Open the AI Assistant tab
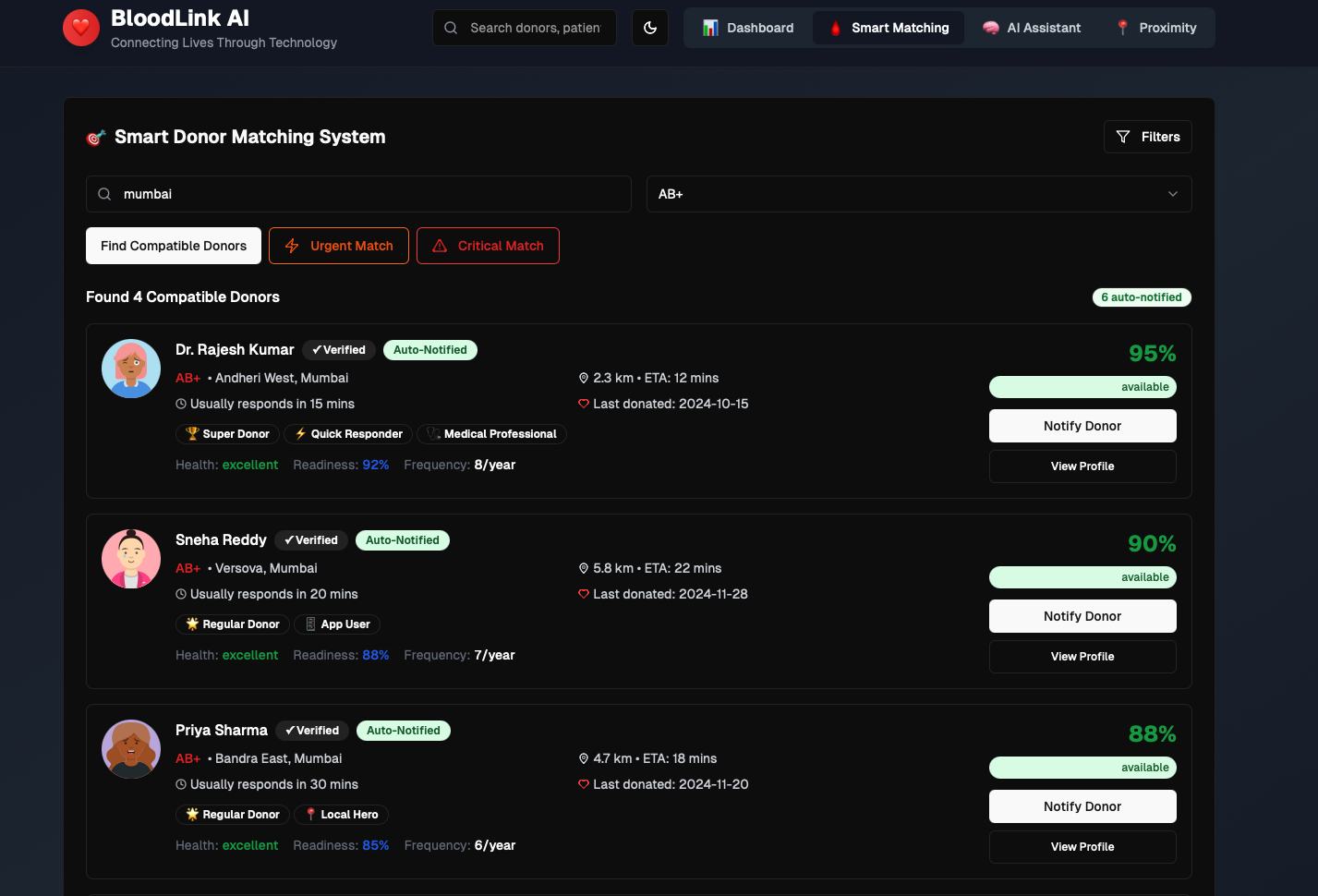 click(x=1032, y=28)
